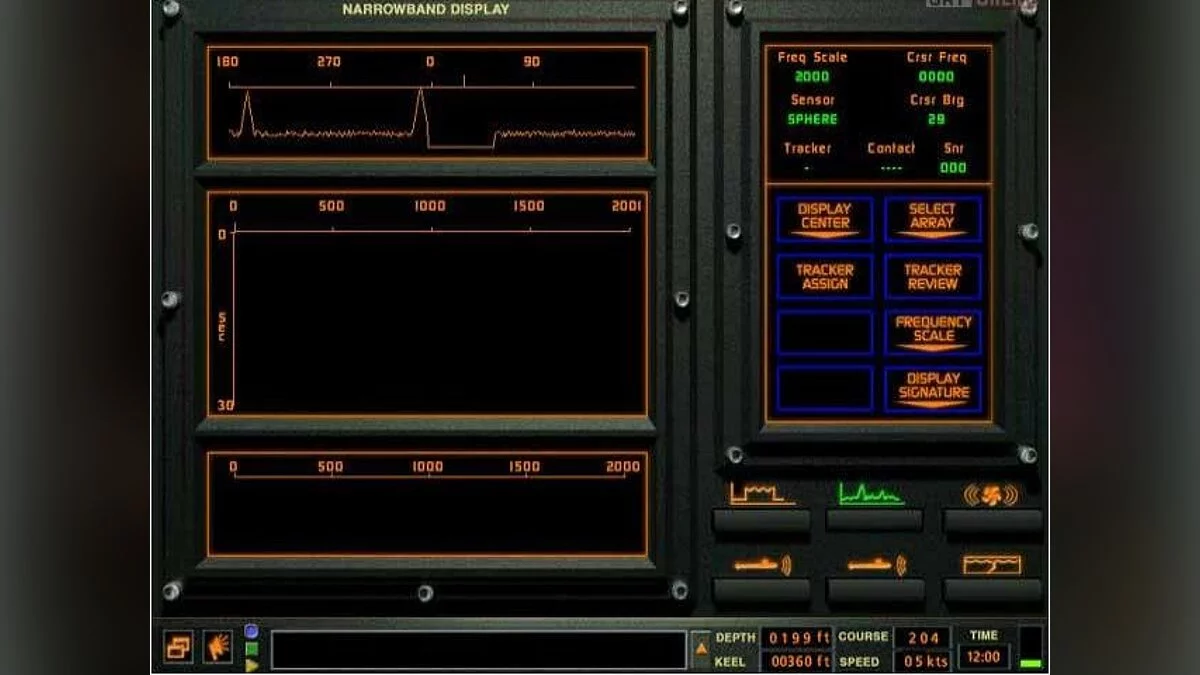This screenshot has height=675, width=1200.
Task: Click the Display Center button
Action: [x=825, y=219]
